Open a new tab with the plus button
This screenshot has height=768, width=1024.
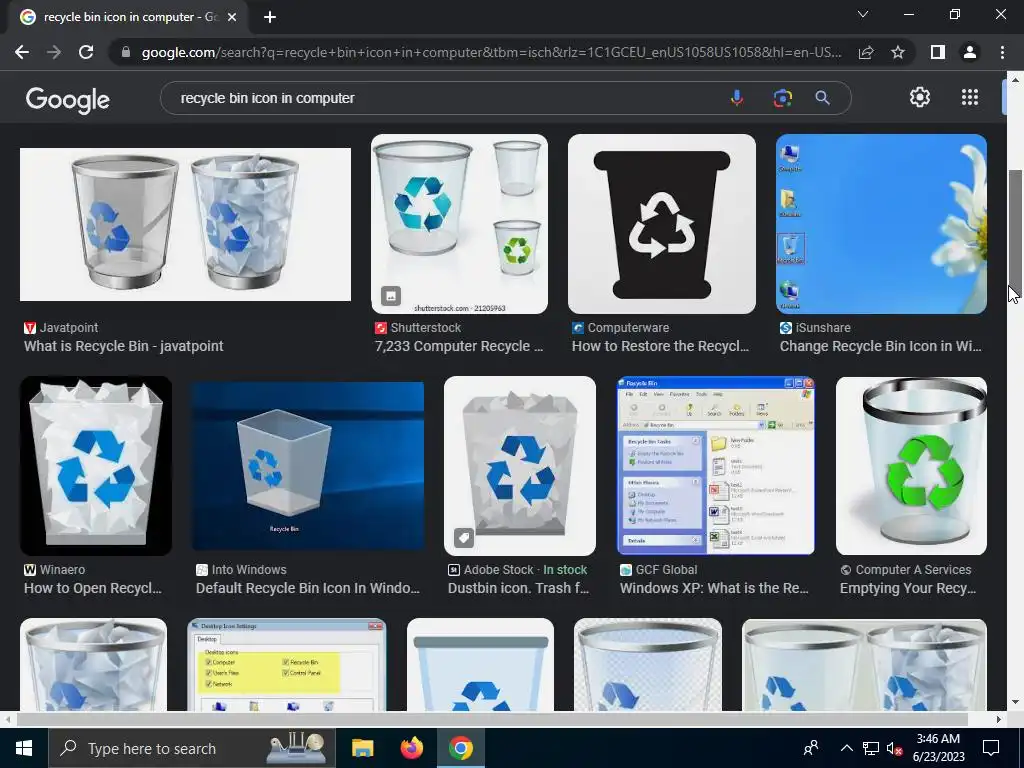point(270,18)
